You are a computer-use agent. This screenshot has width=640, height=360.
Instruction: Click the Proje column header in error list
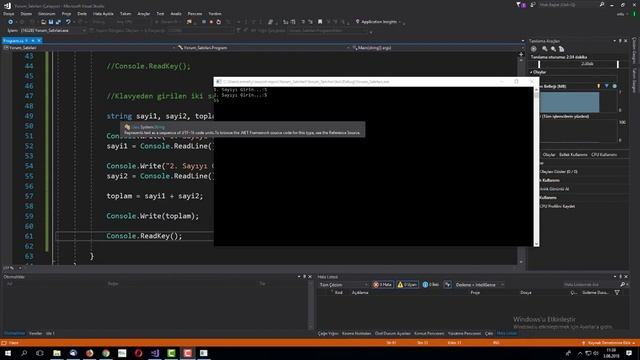(x=475, y=293)
